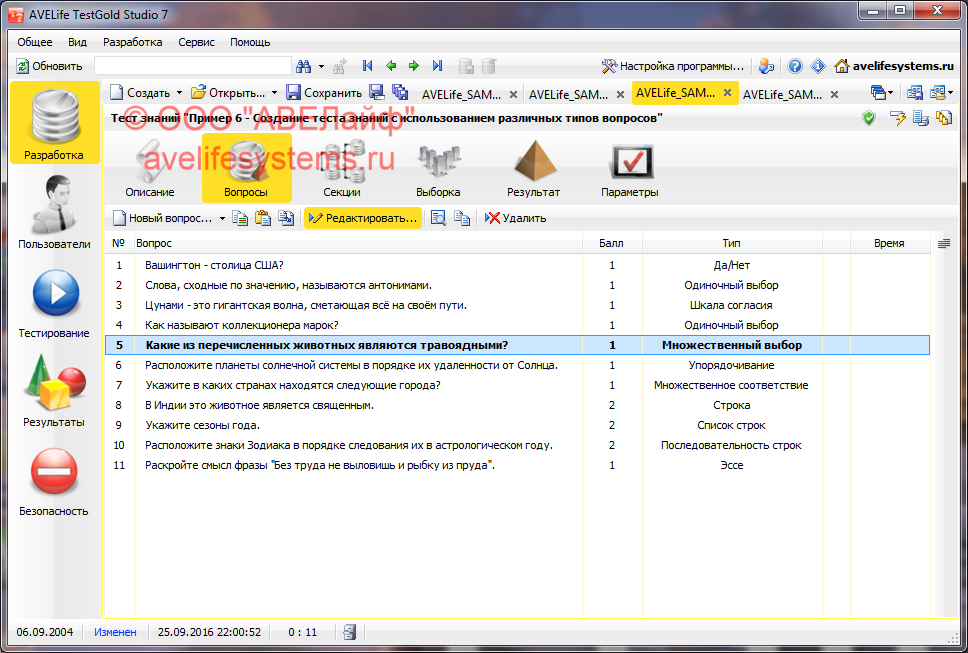Click the Редактировать button
968x653 pixels.
[x=363, y=218]
